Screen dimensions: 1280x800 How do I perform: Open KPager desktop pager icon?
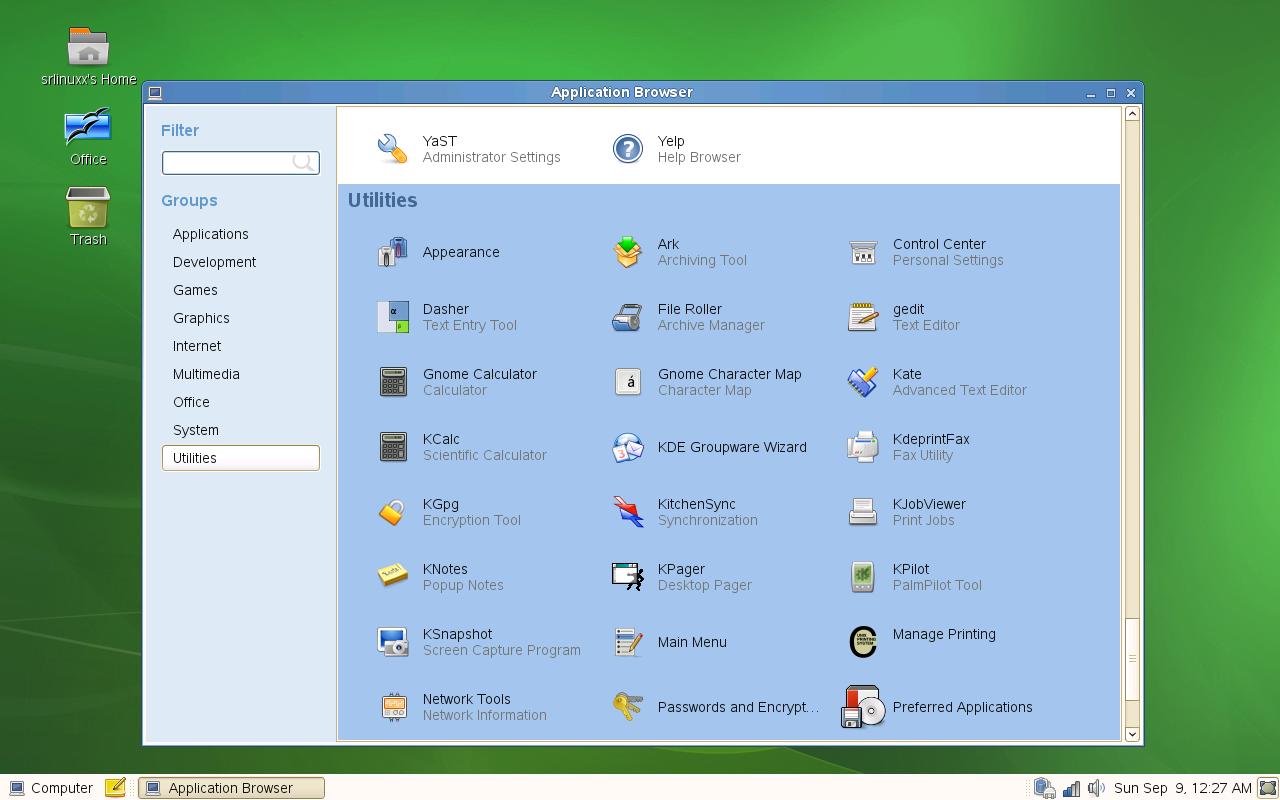click(x=627, y=577)
